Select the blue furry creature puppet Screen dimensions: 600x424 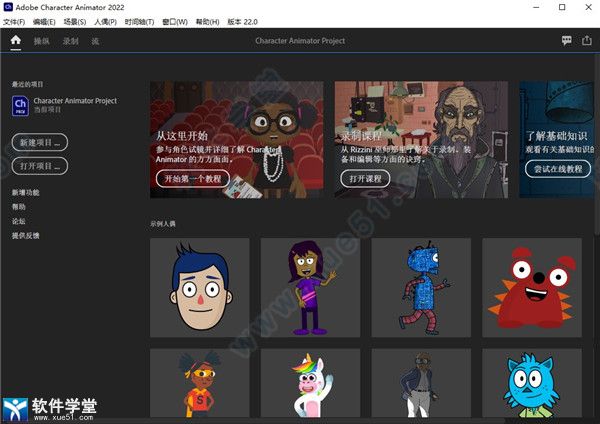click(x=532, y=383)
